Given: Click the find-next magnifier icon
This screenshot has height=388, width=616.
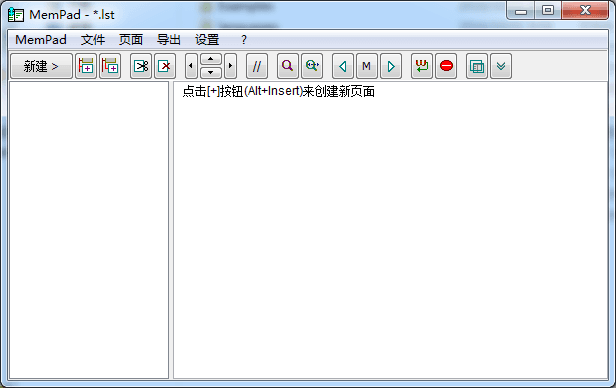Looking at the screenshot, I should [x=312, y=66].
